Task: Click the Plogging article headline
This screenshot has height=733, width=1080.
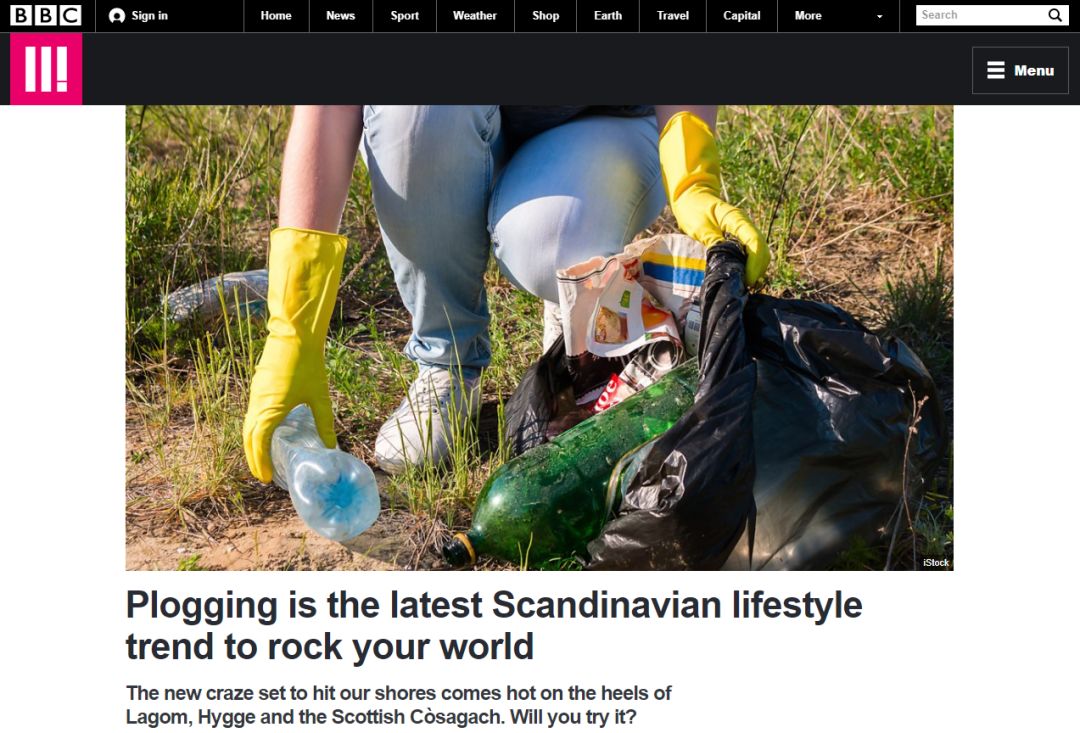Action: (494, 626)
